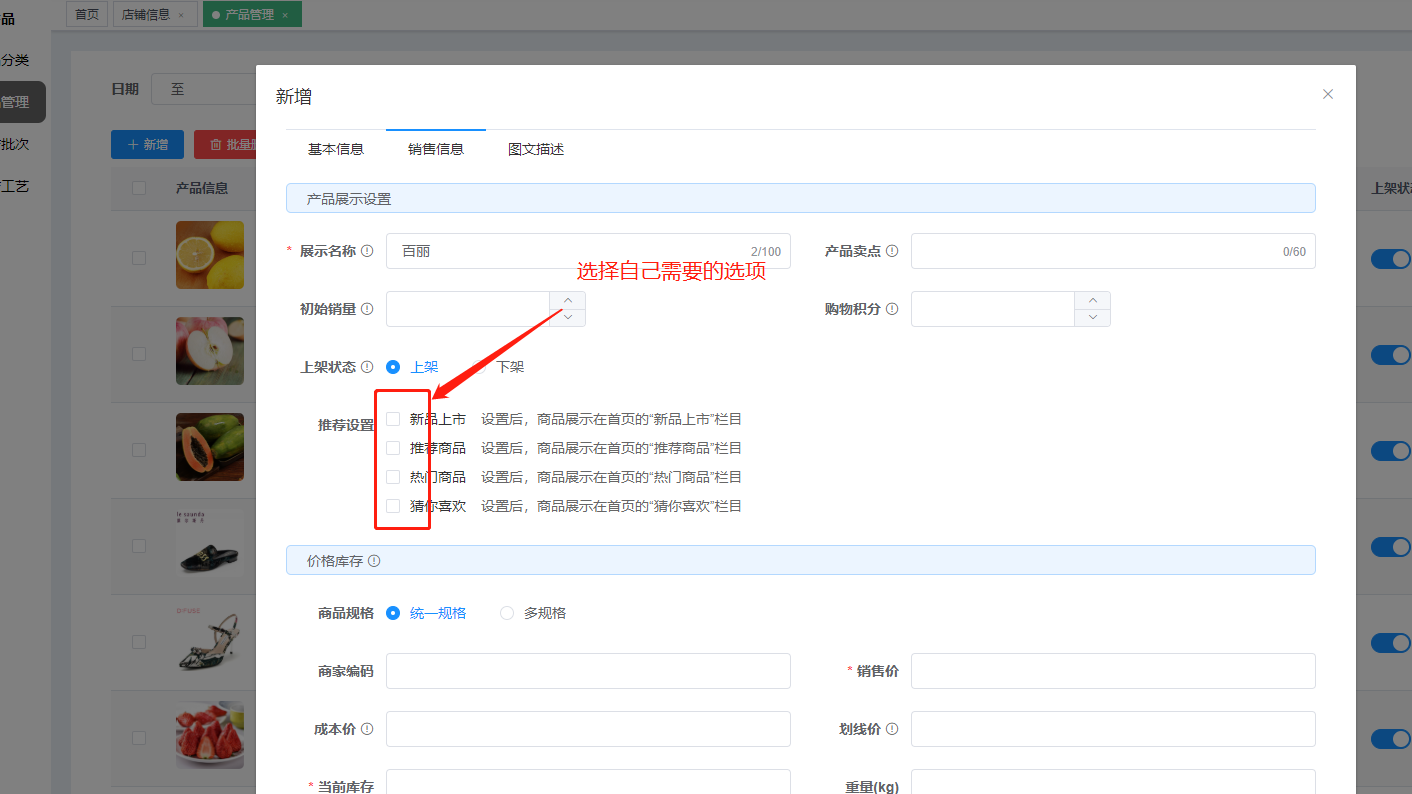Click the info icon beside 价格库存 header
The height and width of the screenshot is (794, 1412).
tap(374, 561)
